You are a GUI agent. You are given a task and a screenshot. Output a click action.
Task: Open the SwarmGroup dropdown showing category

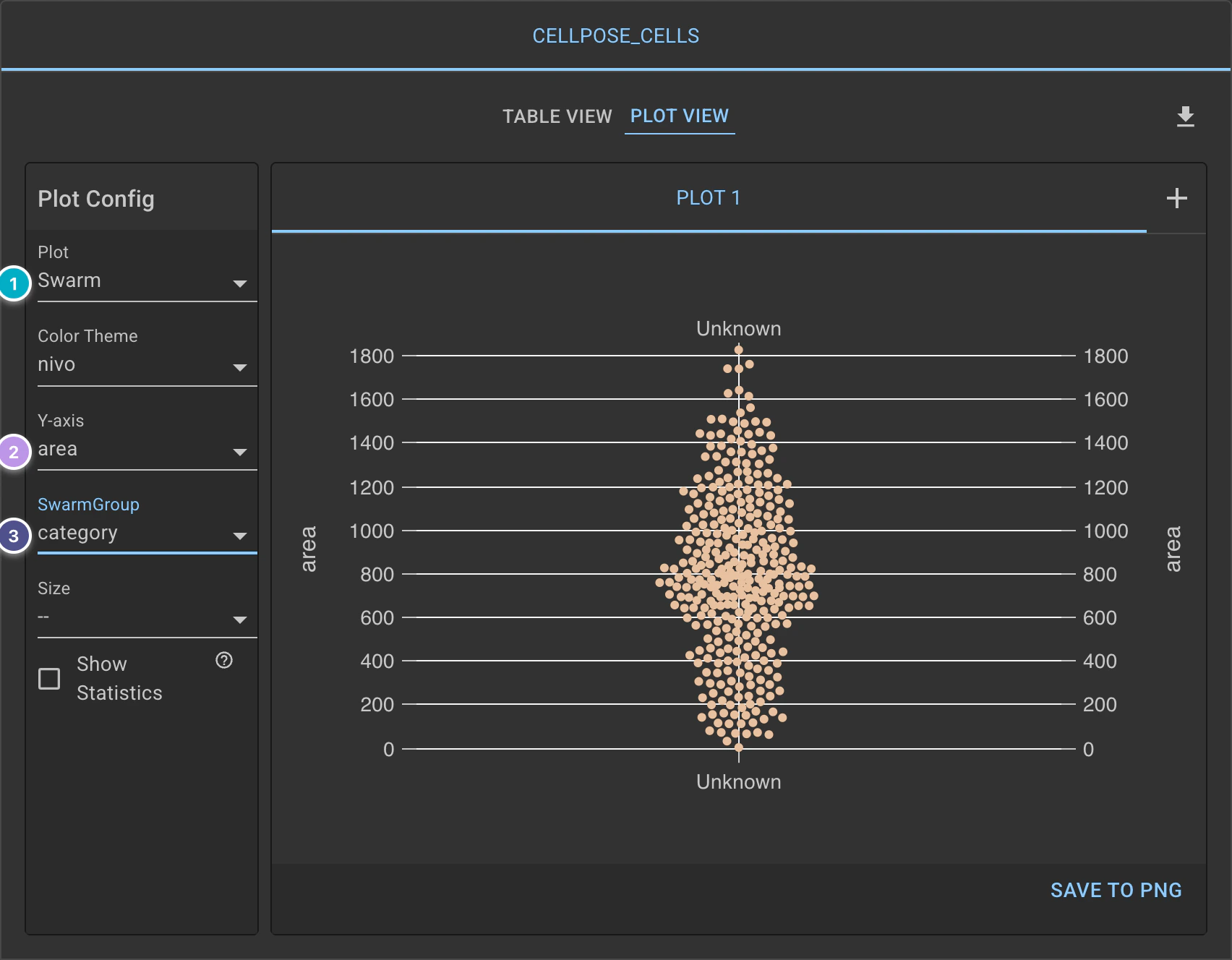[147, 533]
